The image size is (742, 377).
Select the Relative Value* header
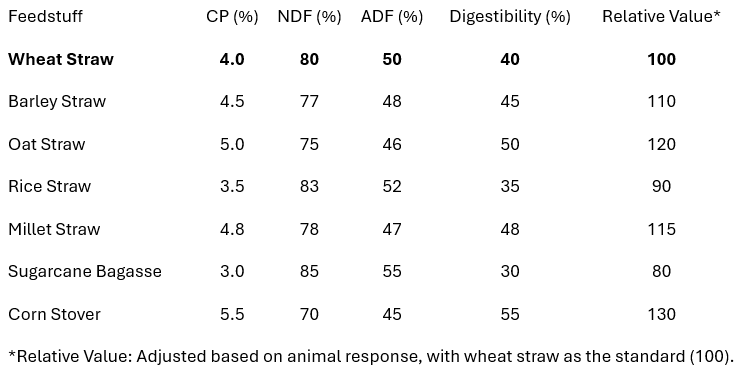(661, 17)
